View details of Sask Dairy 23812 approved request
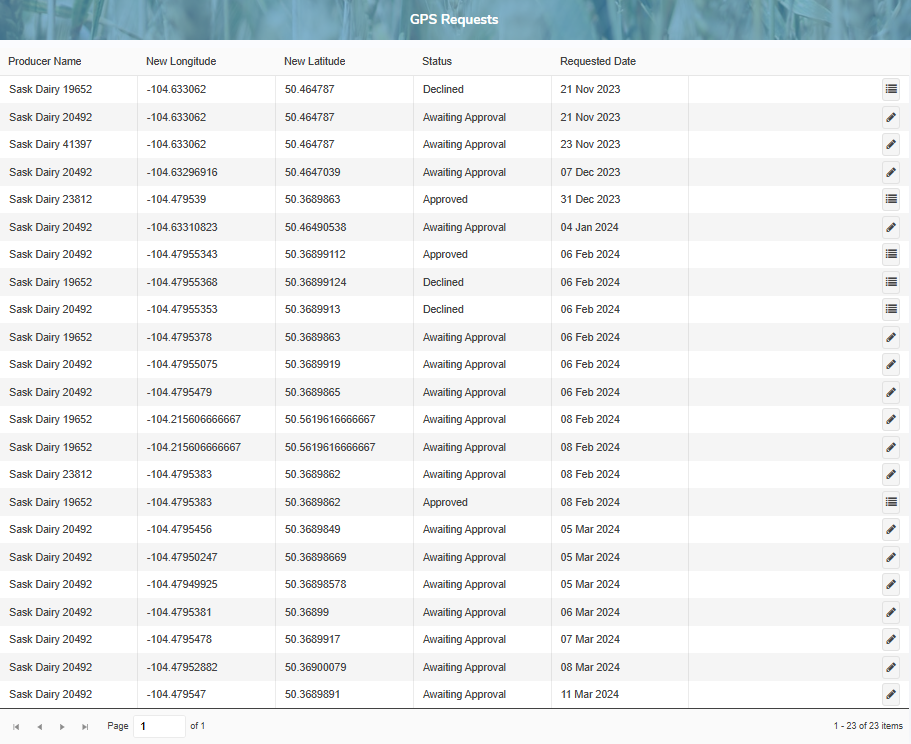 pos(891,199)
